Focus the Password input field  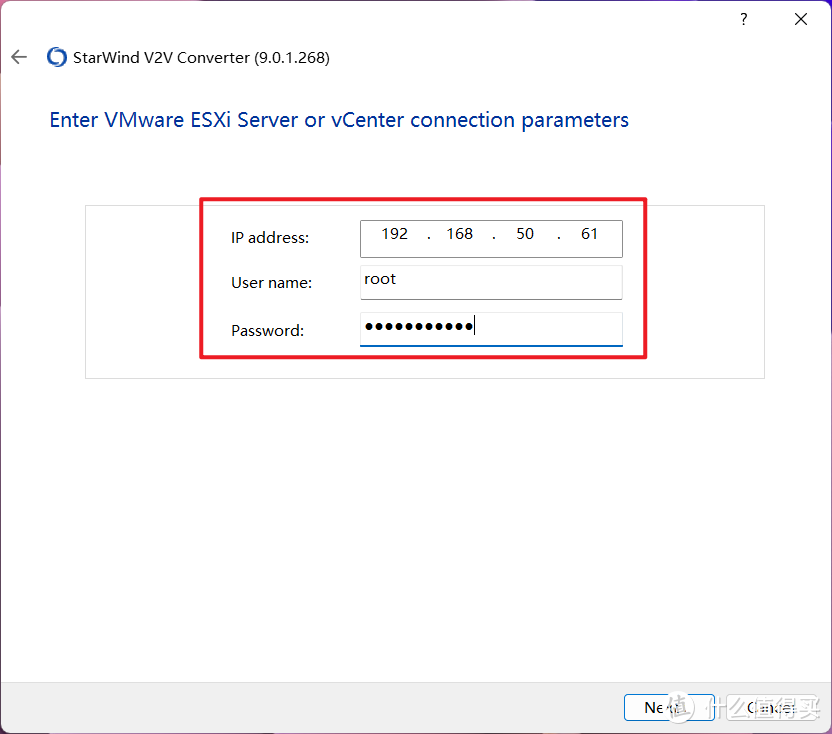point(491,329)
